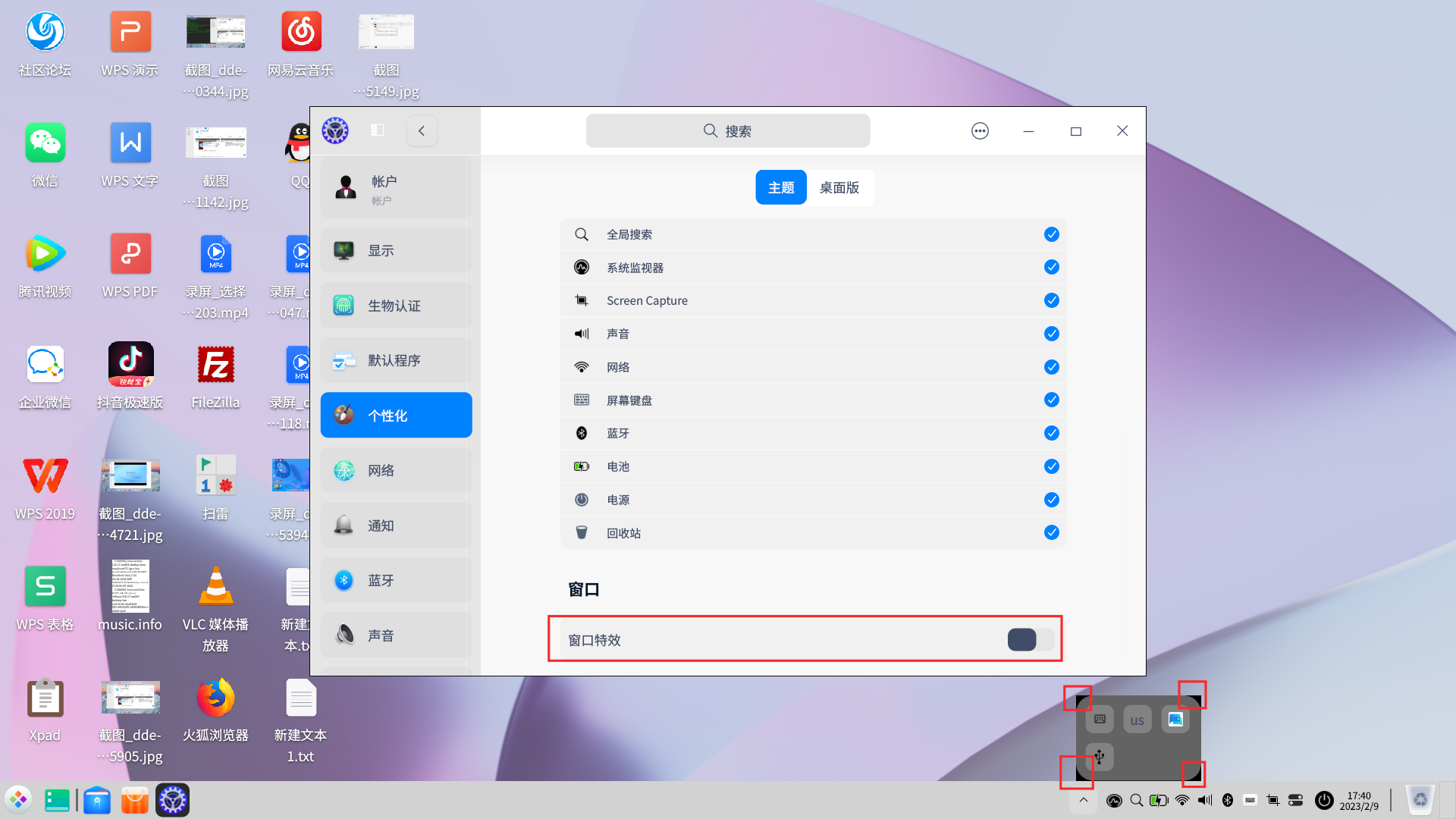The image size is (1456, 819).
Task: Toggle the sidebar panel icon
Action: tap(378, 130)
